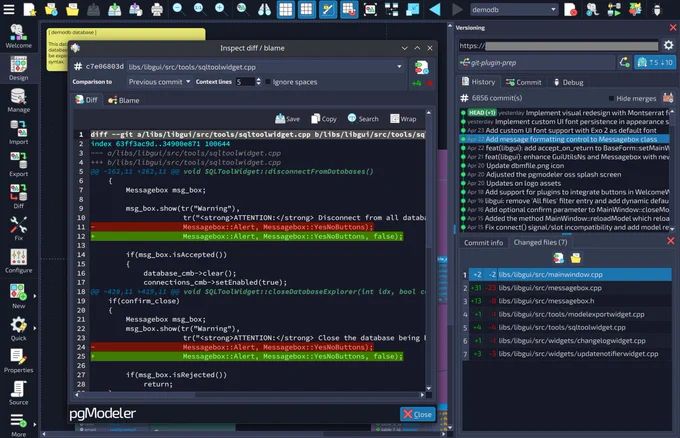Switch to the Debug tab
Image resolution: width=680 pixels, height=438 pixels.
pos(568,82)
